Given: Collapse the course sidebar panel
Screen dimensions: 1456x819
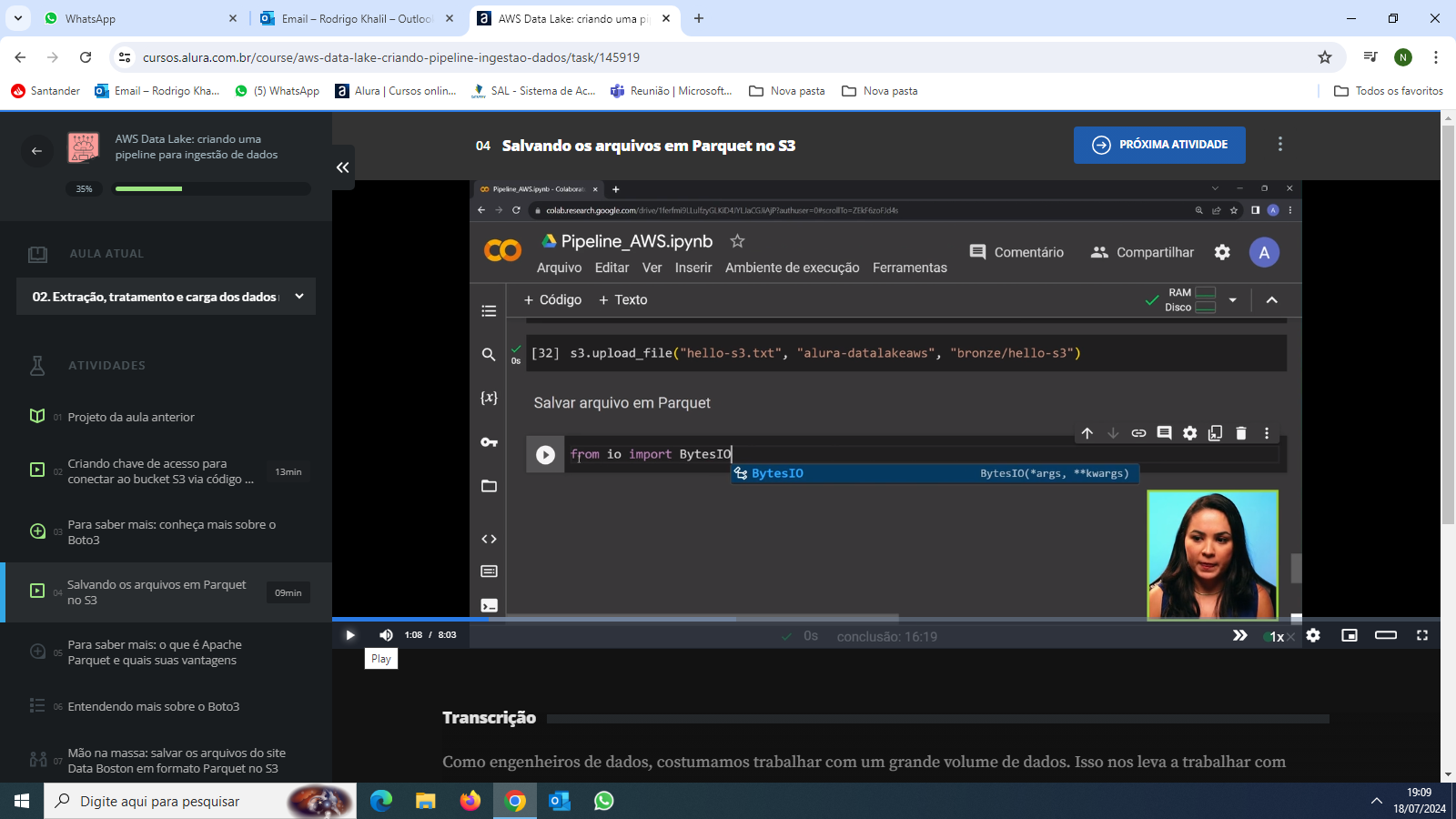Looking at the screenshot, I should tap(343, 167).
